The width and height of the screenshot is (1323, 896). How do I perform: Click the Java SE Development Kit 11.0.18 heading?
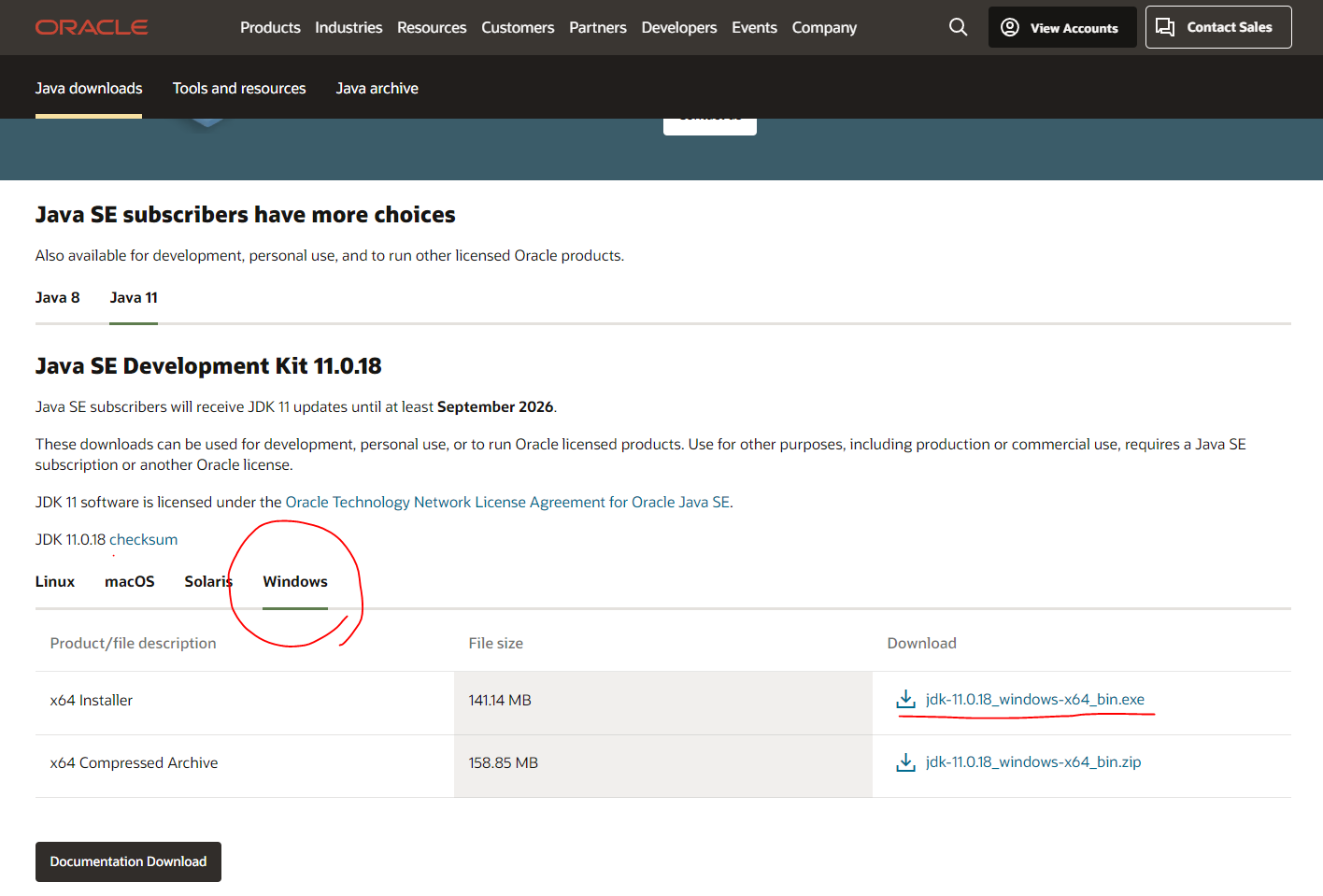pos(208,365)
